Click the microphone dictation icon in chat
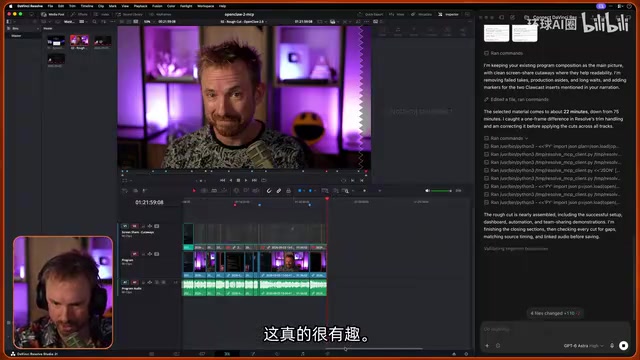Screen dimensions: 640x360 [x=612, y=346]
